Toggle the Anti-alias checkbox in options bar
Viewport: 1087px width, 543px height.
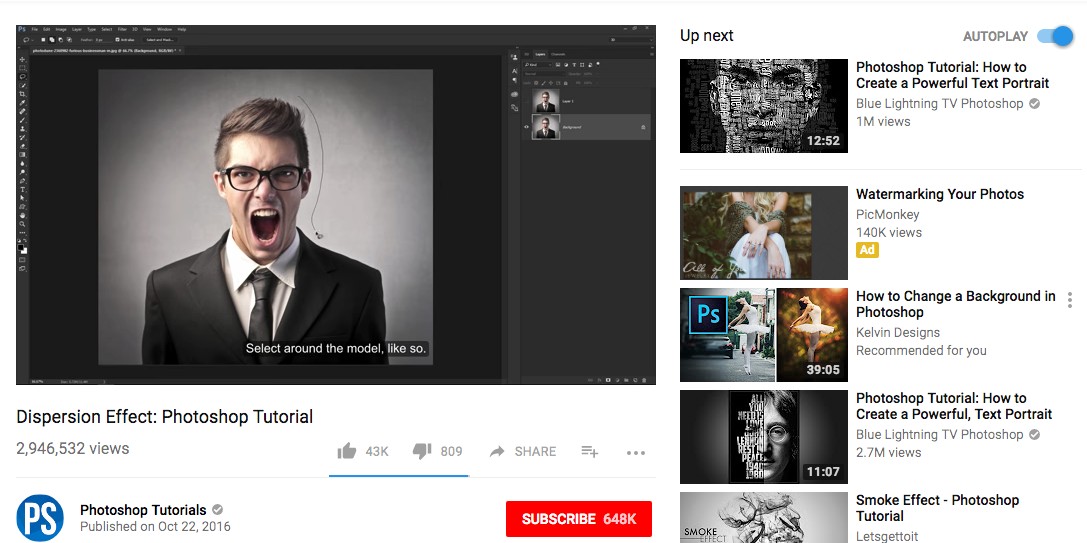118,40
